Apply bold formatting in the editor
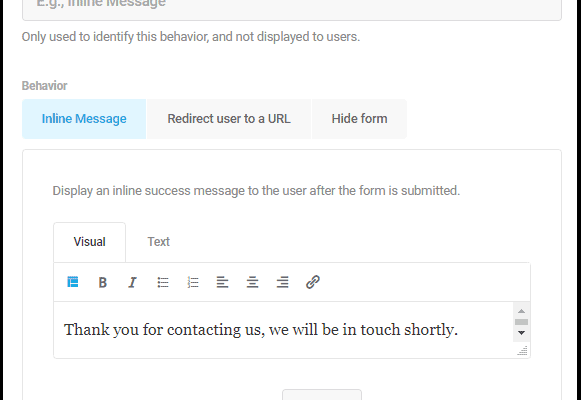Viewport: 581px width, 400px height. pyautogui.click(x=103, y=282)
